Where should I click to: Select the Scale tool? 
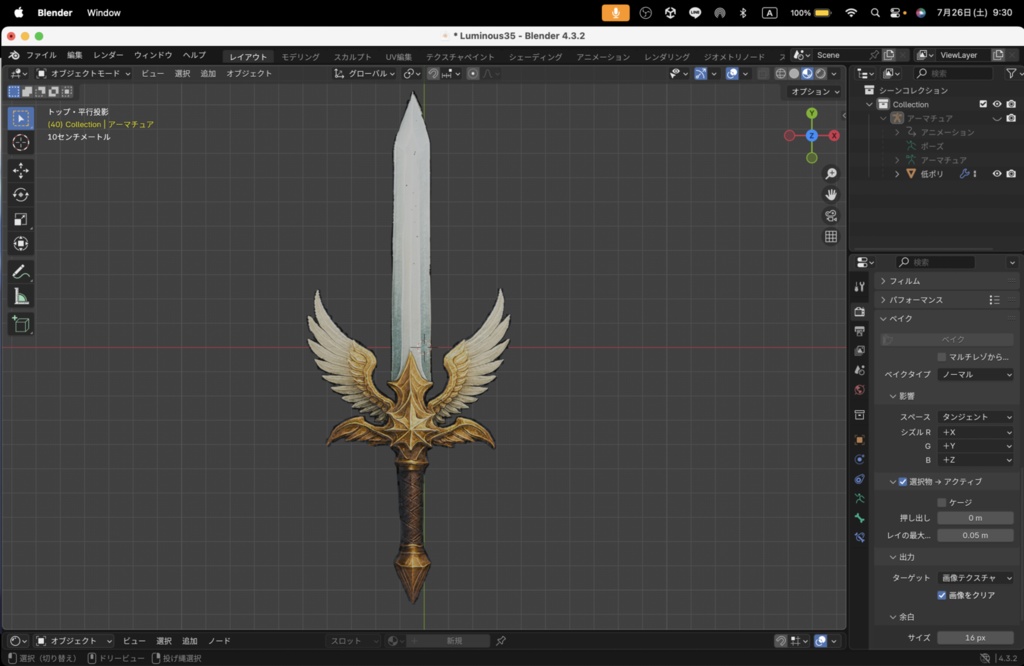click(x=21, y=219)
